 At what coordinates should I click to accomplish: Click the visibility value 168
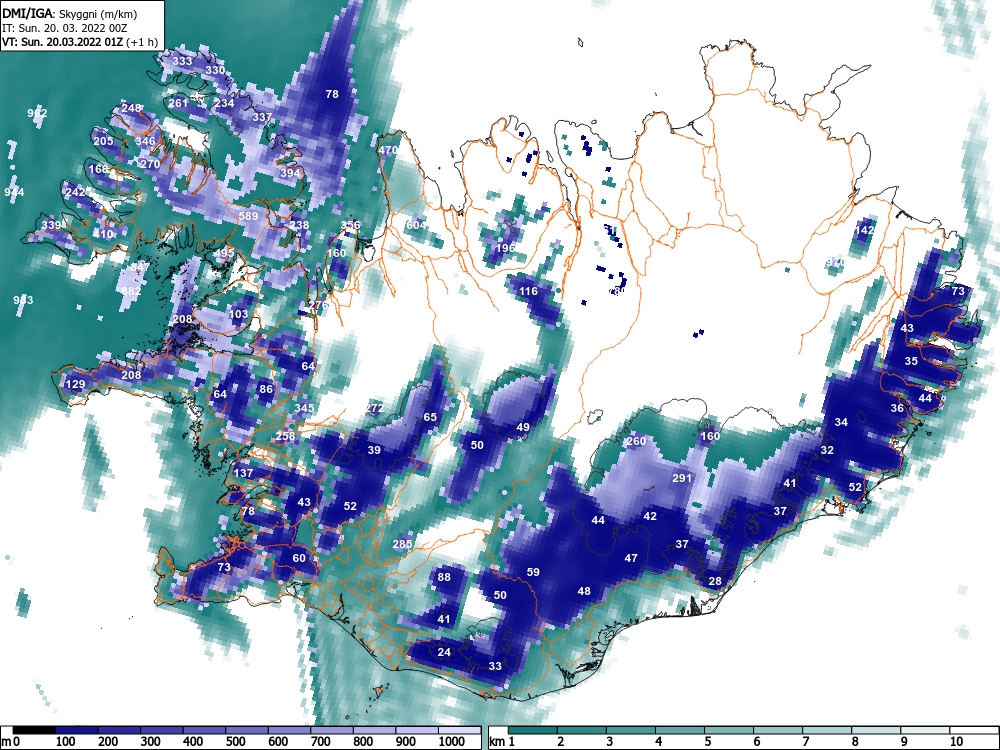(x=98, y=169)
